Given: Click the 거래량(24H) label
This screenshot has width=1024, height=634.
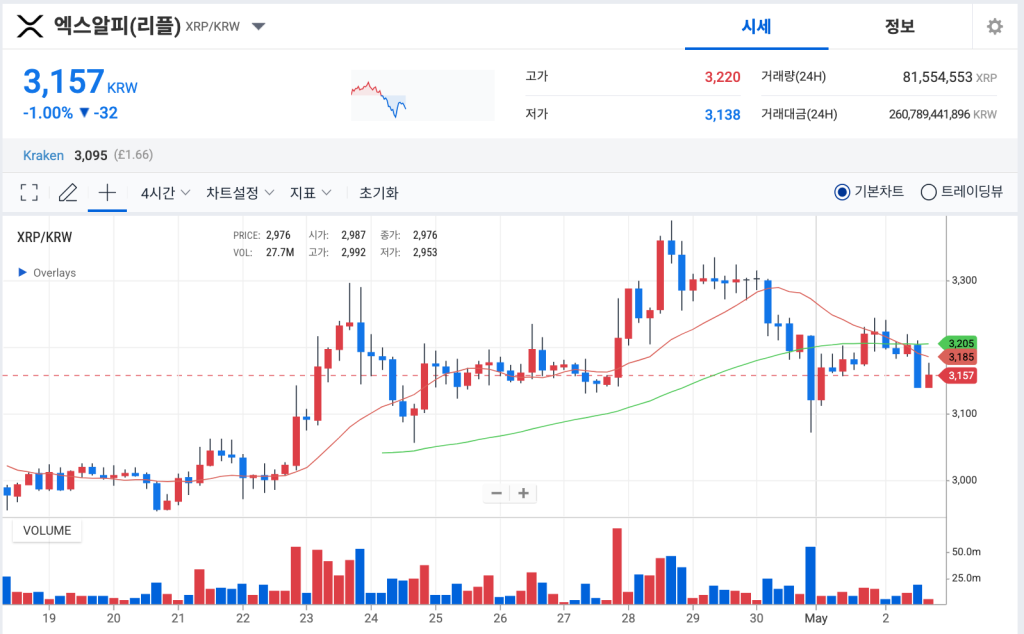Looking at the screenshot, I should pyautogui.click(x=793, y=76).
